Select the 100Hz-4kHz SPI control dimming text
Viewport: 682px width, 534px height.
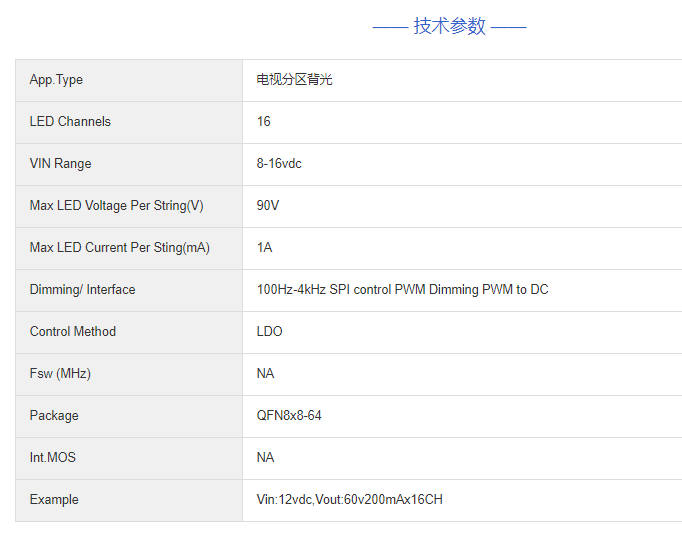[x=402, y=290]
